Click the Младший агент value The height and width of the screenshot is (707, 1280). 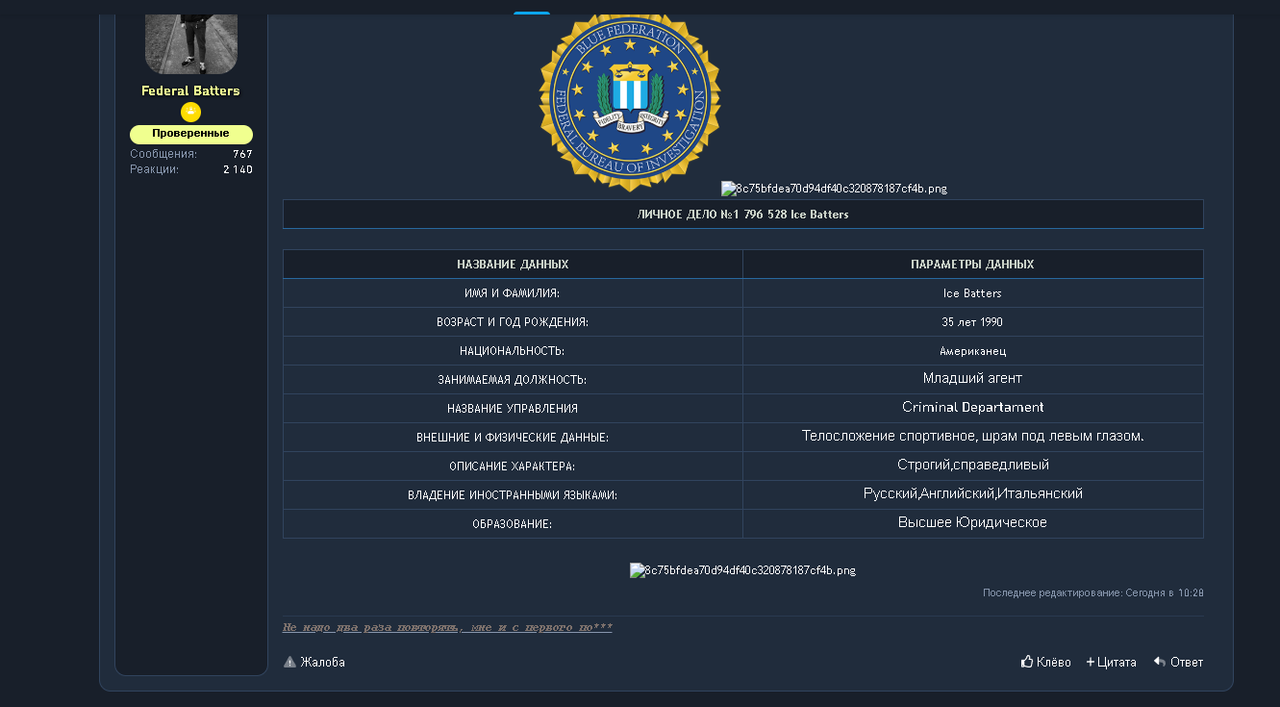973,378
